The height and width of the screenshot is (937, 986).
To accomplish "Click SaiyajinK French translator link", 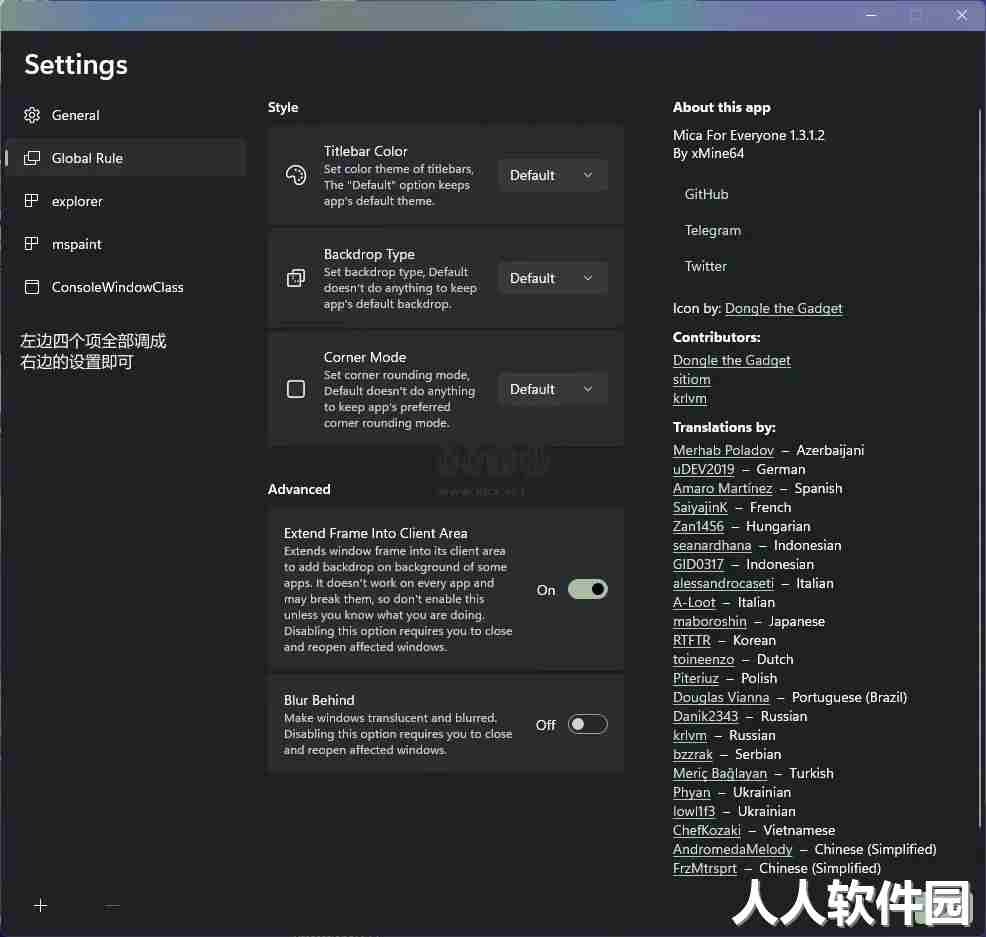I will click(700, 507).
